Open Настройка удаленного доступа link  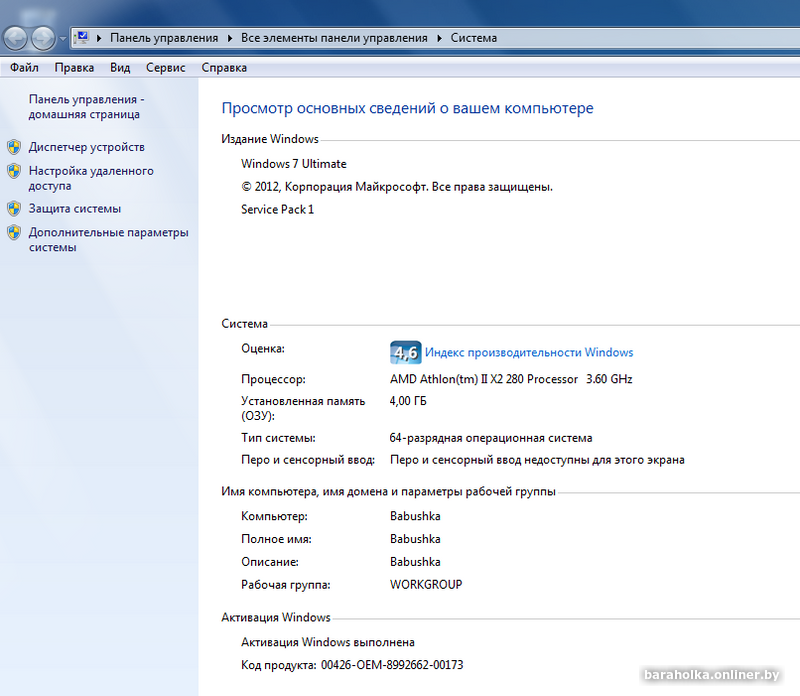(91, 178)
